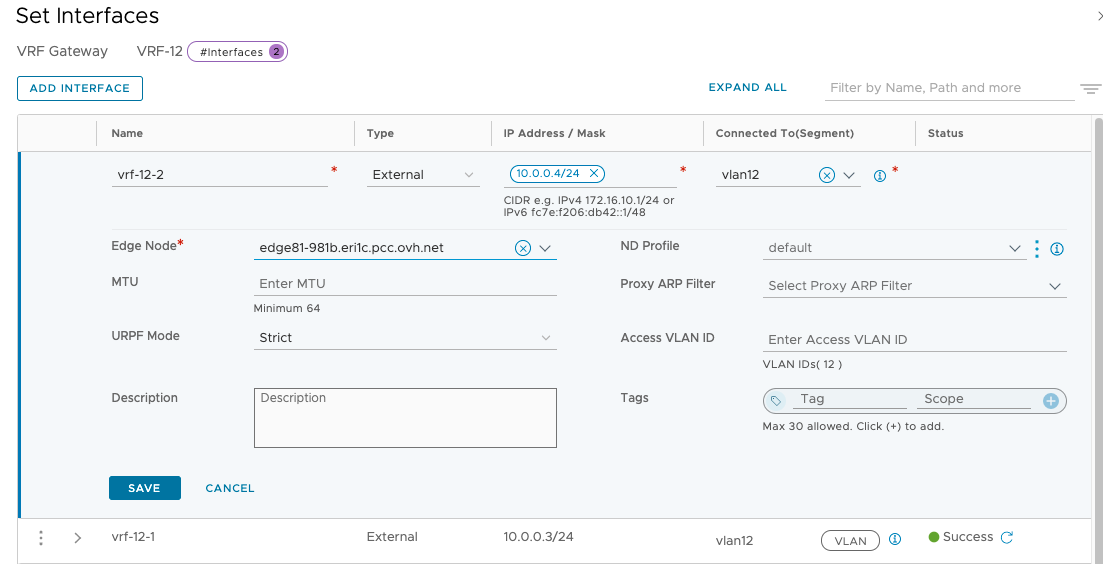
Task: Click Expand All link
Action: 747,88
